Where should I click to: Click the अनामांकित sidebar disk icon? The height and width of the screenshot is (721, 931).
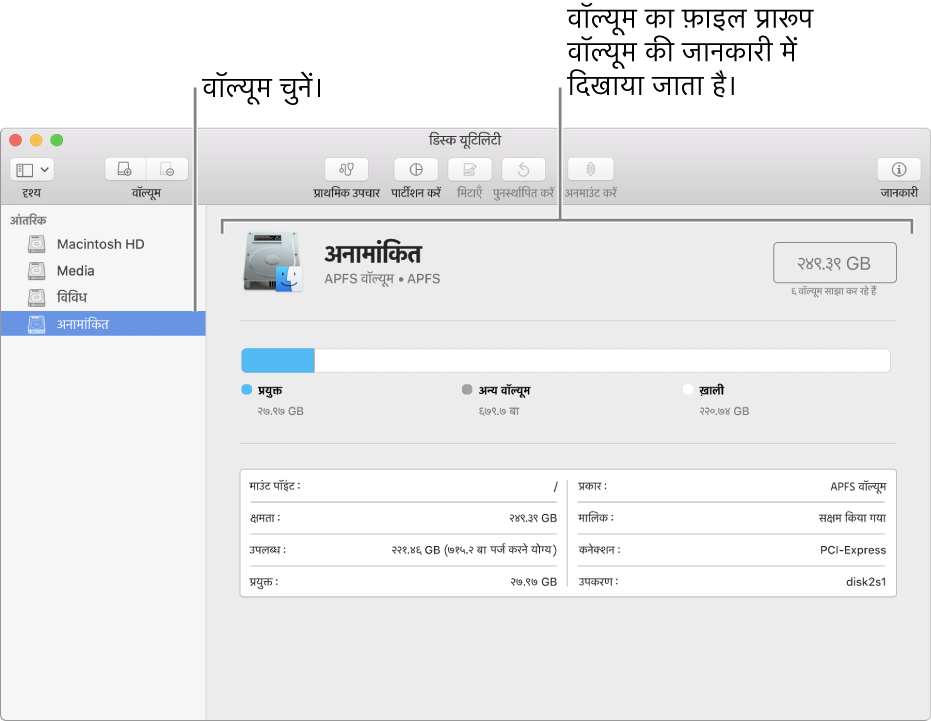point(37,324)
